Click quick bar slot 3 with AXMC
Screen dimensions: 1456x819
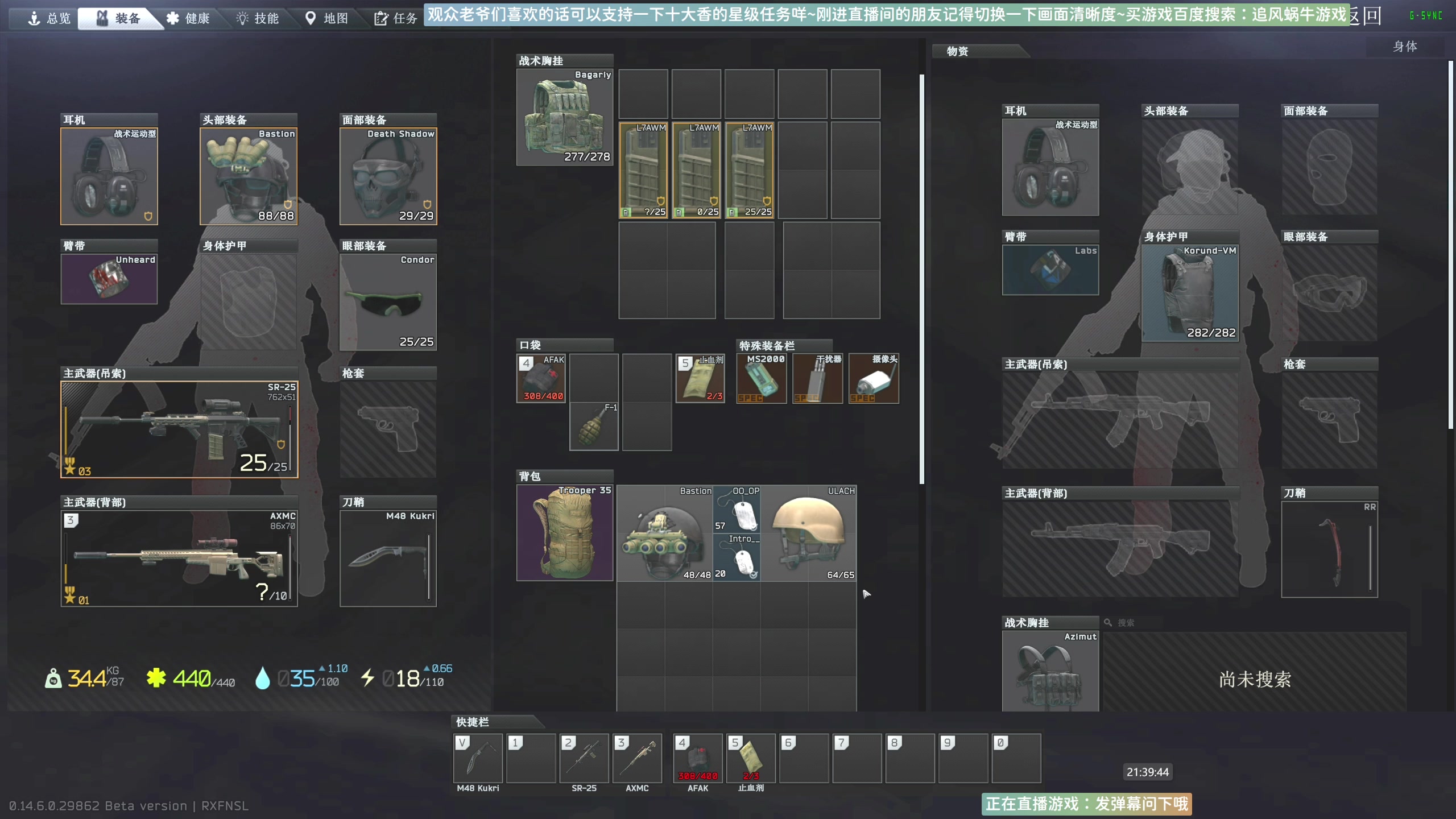click(638, 758)
